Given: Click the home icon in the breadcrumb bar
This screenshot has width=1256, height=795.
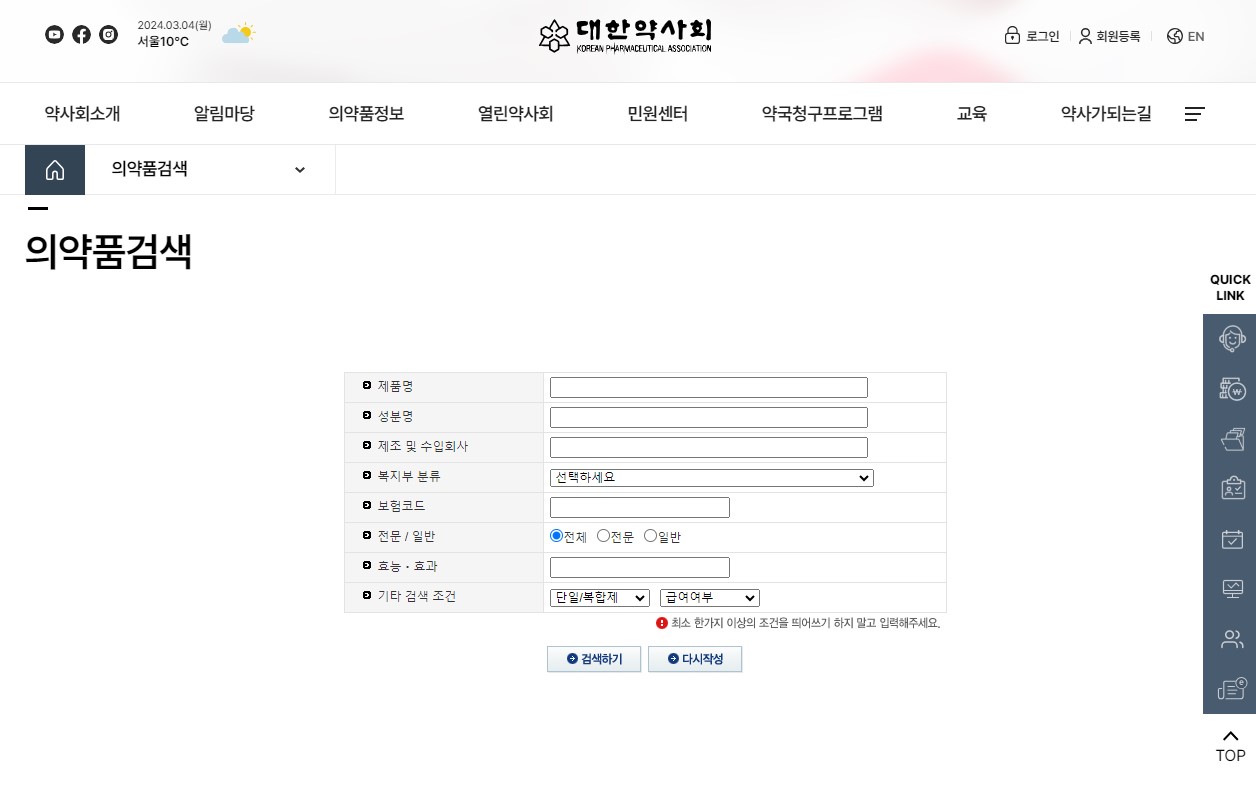Looking at the screenshot, I should [x=55, y=169].
